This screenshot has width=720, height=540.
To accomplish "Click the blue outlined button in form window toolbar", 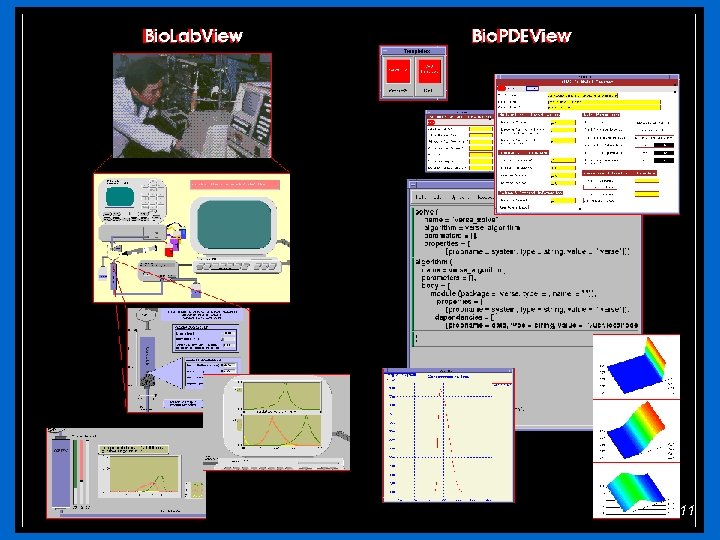I will point(532,88).
